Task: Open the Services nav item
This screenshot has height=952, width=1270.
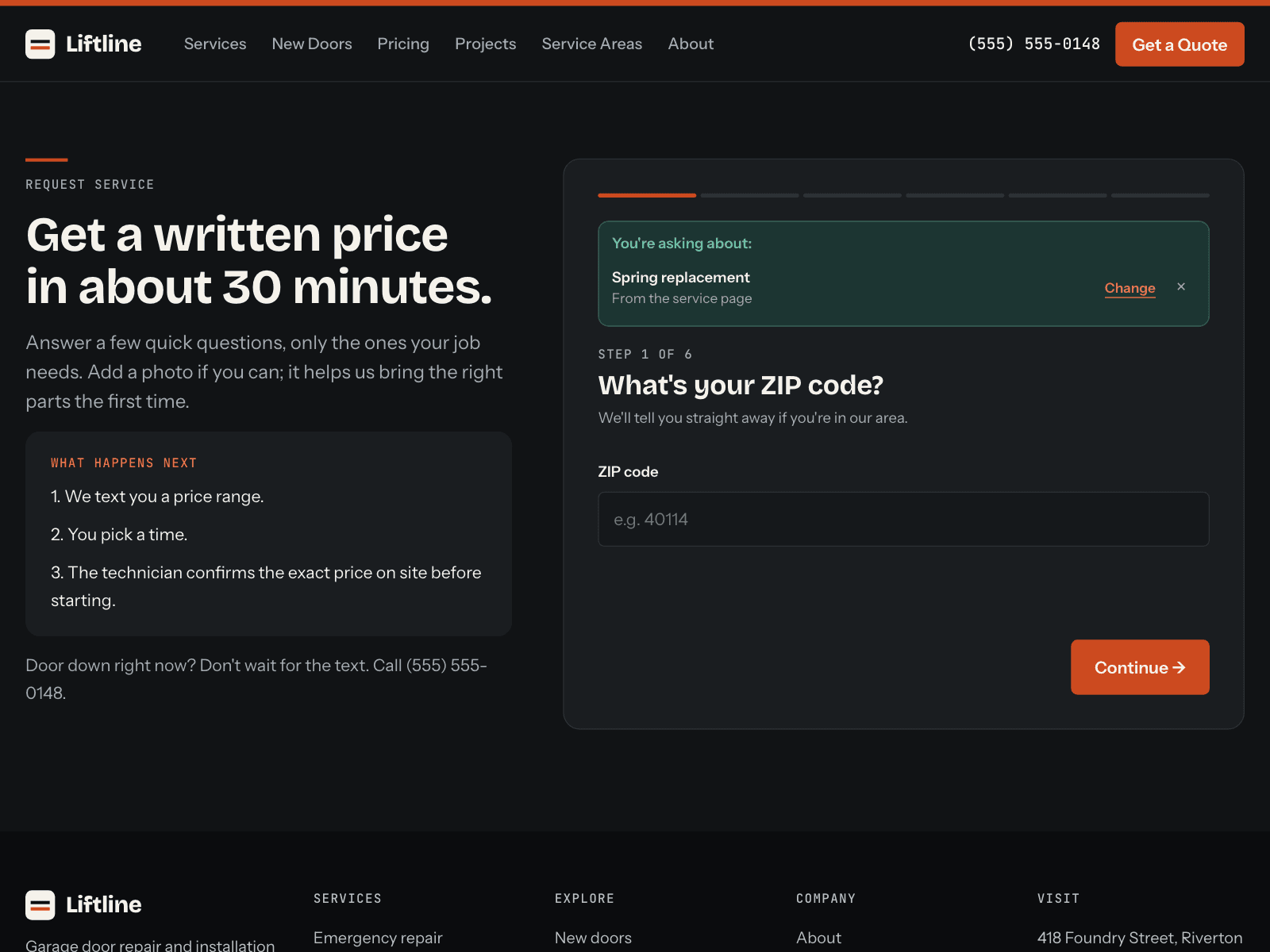Action: tap(215, 44)
